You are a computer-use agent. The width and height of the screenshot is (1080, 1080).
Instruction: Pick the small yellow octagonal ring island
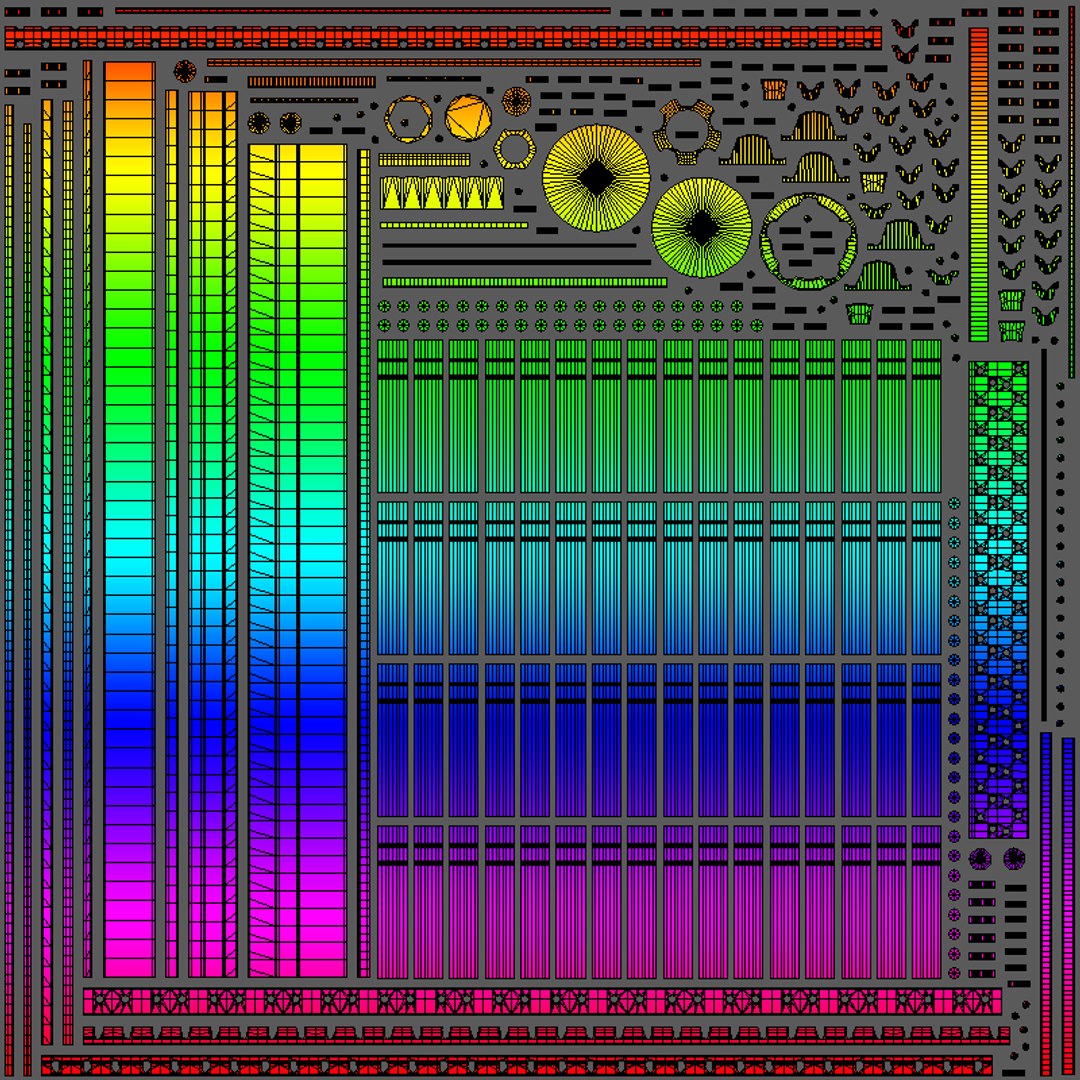click(515, 149)
